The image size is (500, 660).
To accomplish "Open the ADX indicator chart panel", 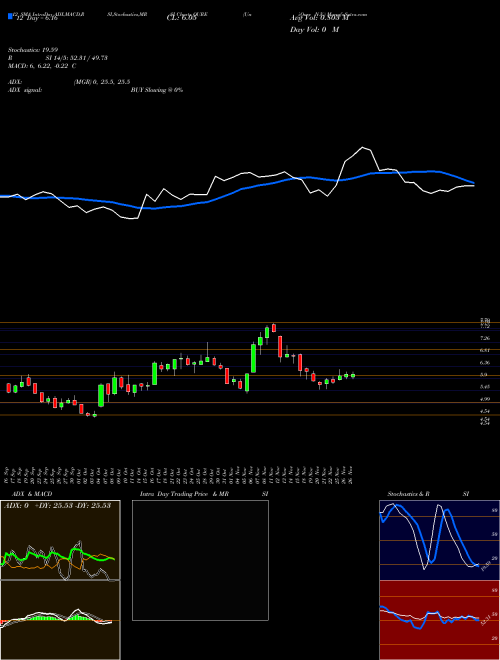I will 60,540.
